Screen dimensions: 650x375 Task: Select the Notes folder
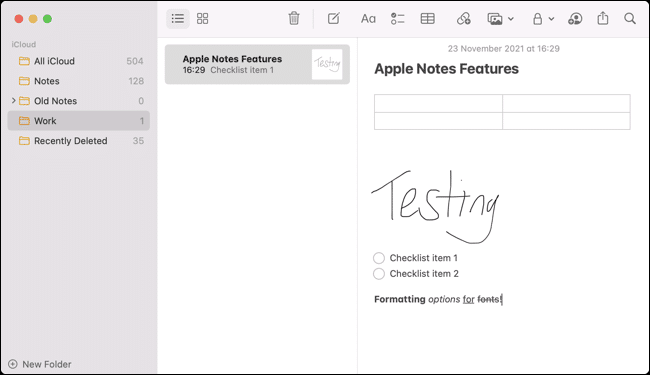point(79,81)
